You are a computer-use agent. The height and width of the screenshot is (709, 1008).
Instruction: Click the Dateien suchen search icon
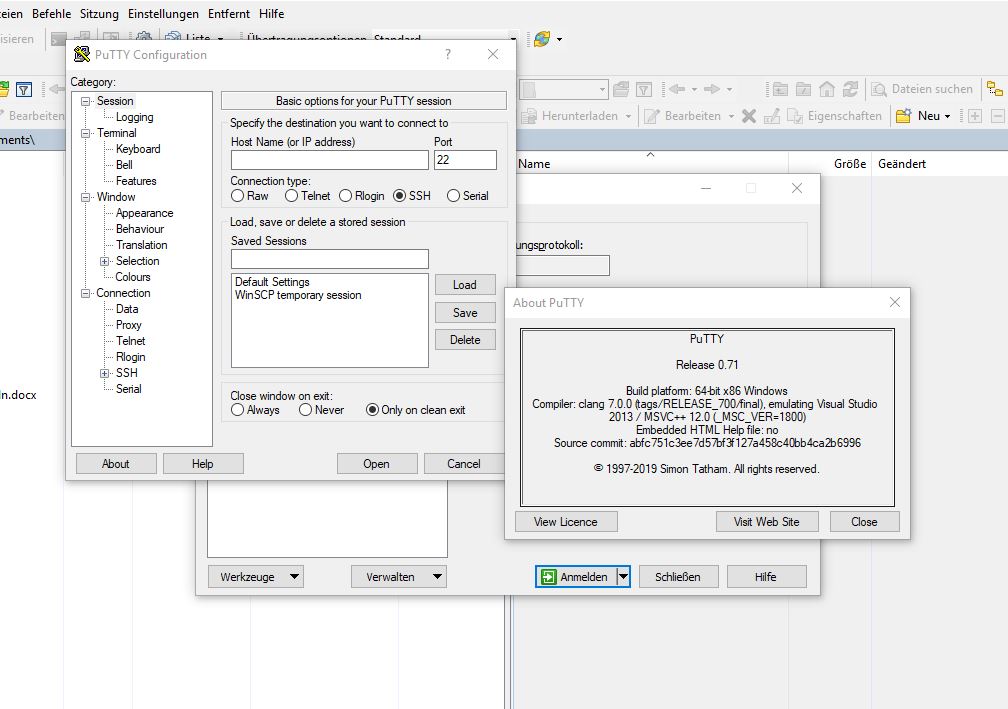879,89
